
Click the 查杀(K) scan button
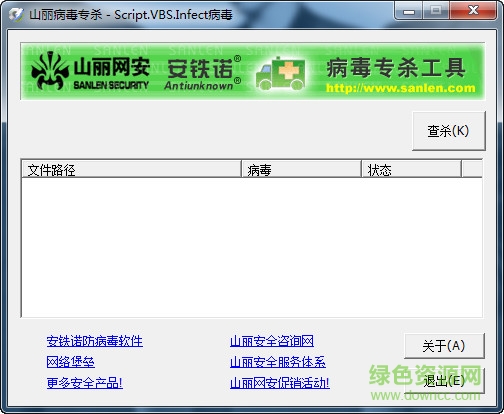[449, 131]
